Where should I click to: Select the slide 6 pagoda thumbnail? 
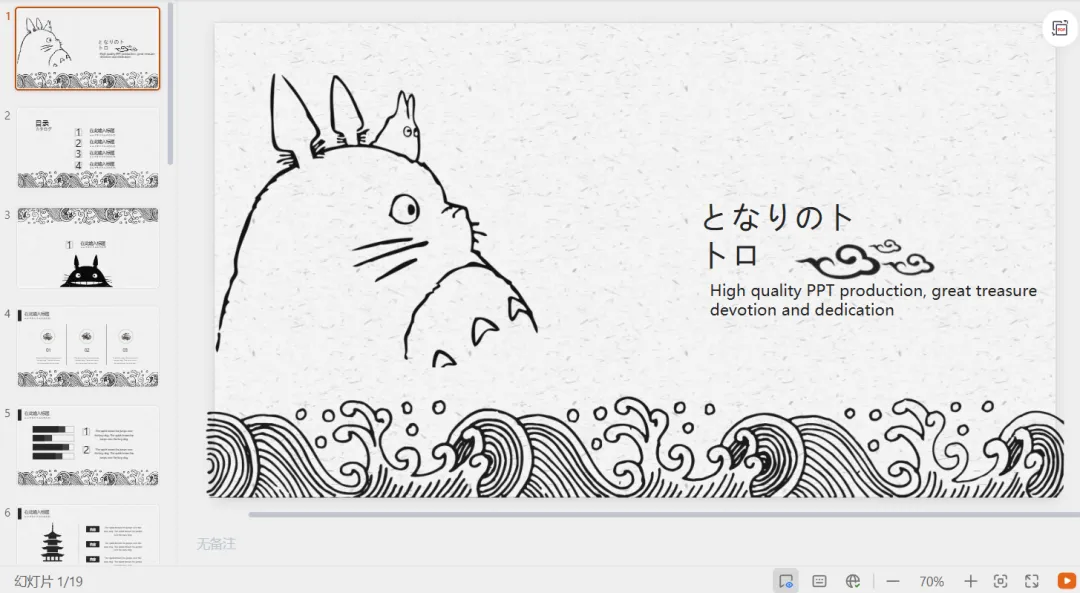point(87,535)
